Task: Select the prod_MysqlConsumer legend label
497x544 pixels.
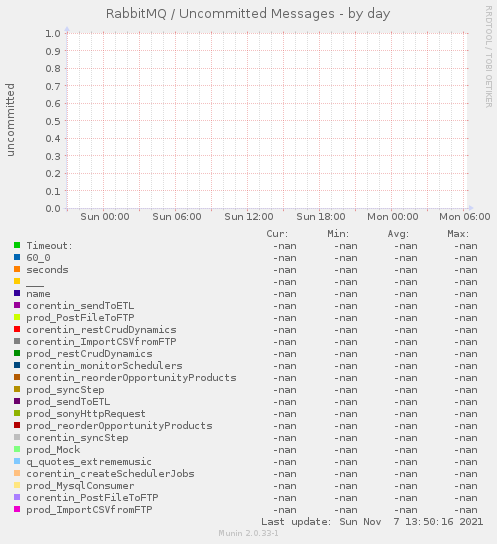Action: coord(80,486)
